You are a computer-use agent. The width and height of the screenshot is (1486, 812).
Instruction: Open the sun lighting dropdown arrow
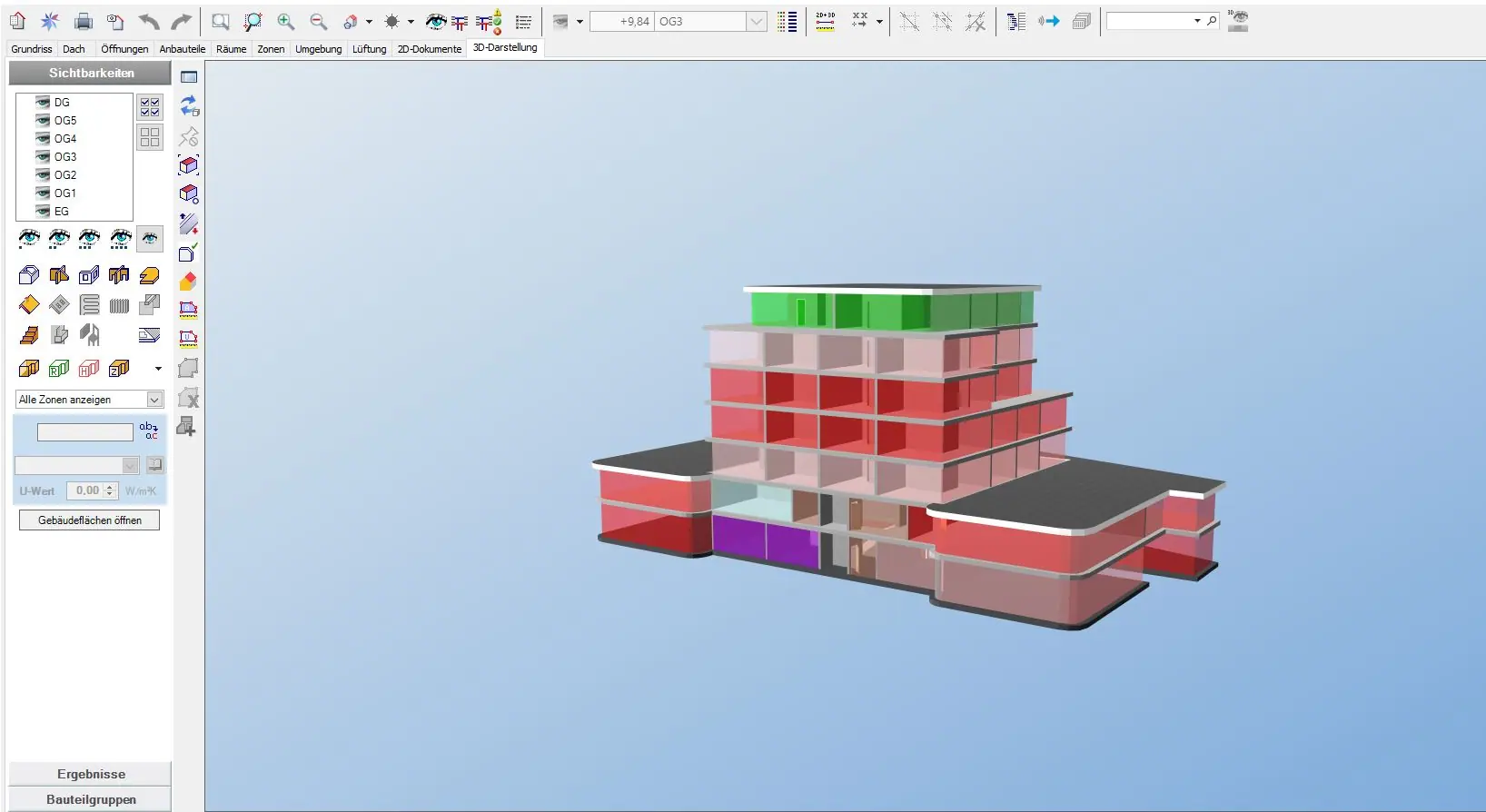point(411,22)
